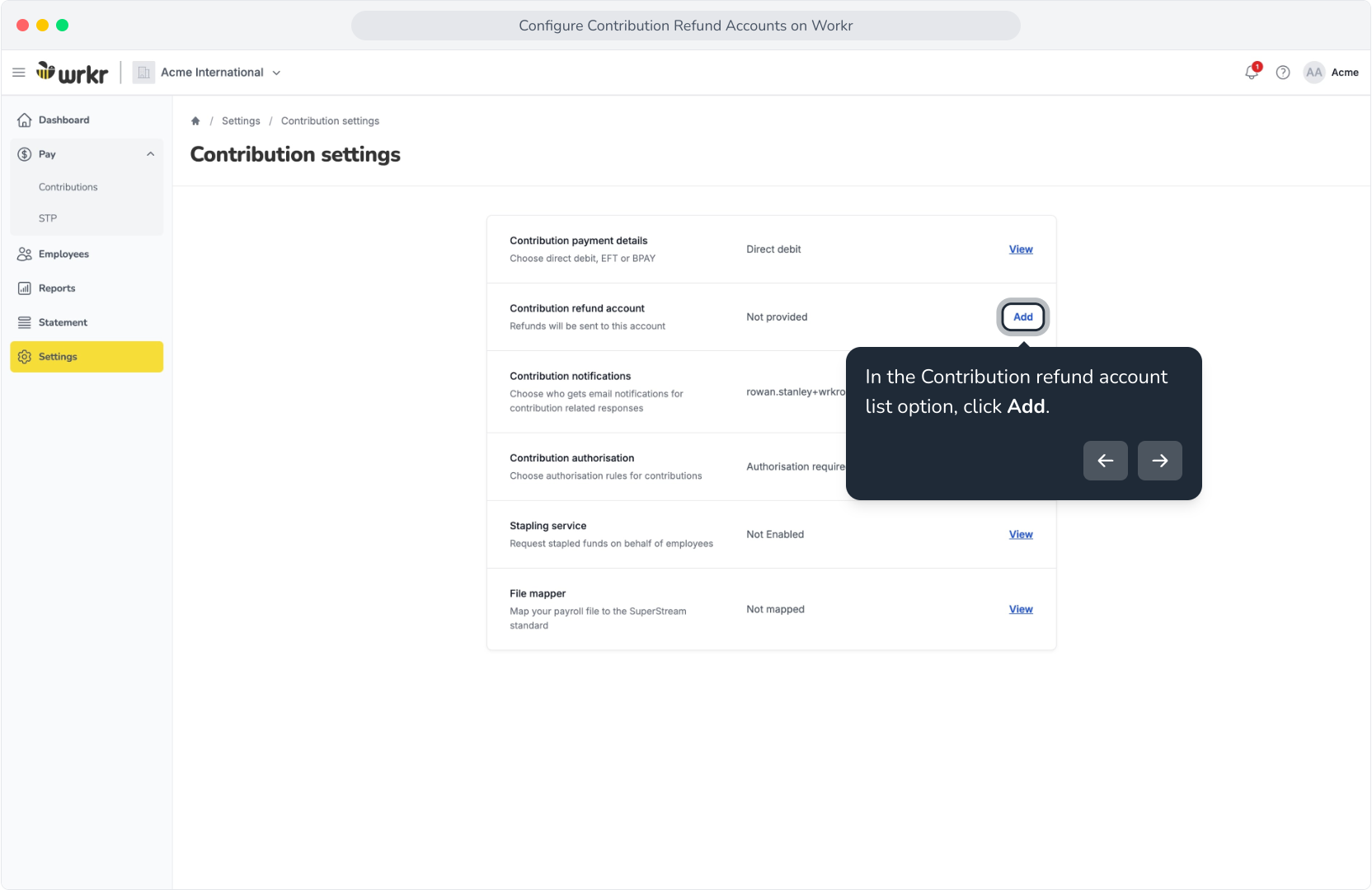Open the AA user avatar

tap(1314, 73)
